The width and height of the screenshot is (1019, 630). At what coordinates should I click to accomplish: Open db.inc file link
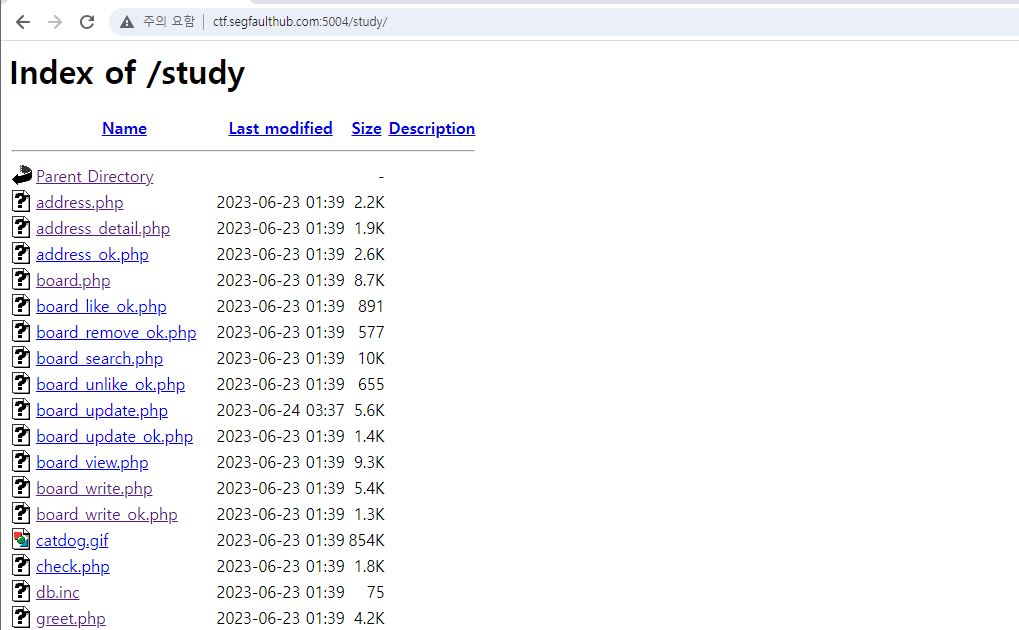pyautogui.click(x=58, y=592)
